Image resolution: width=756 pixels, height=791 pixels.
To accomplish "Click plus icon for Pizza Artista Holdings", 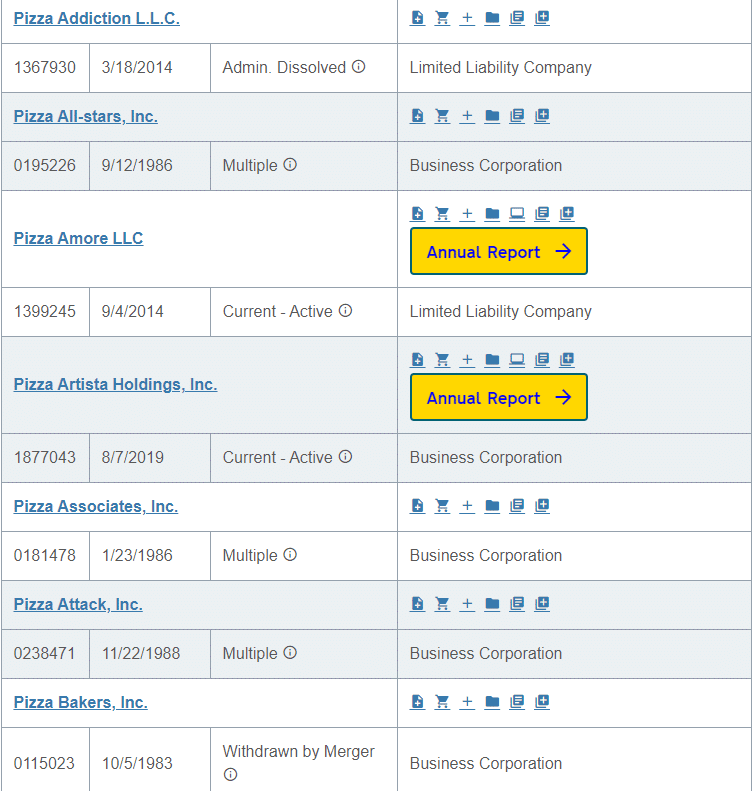I will [467, 359].
